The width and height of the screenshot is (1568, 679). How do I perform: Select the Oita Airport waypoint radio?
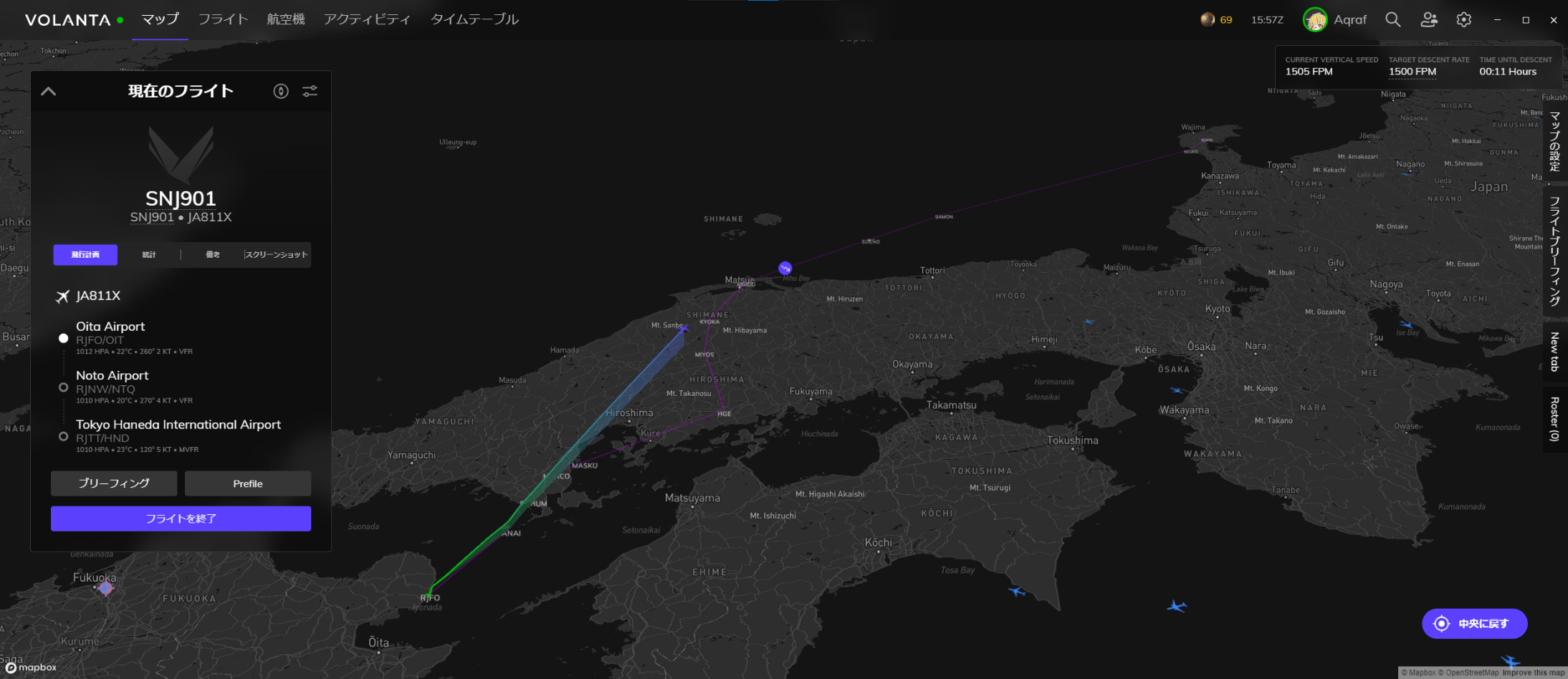click(64, 338)
